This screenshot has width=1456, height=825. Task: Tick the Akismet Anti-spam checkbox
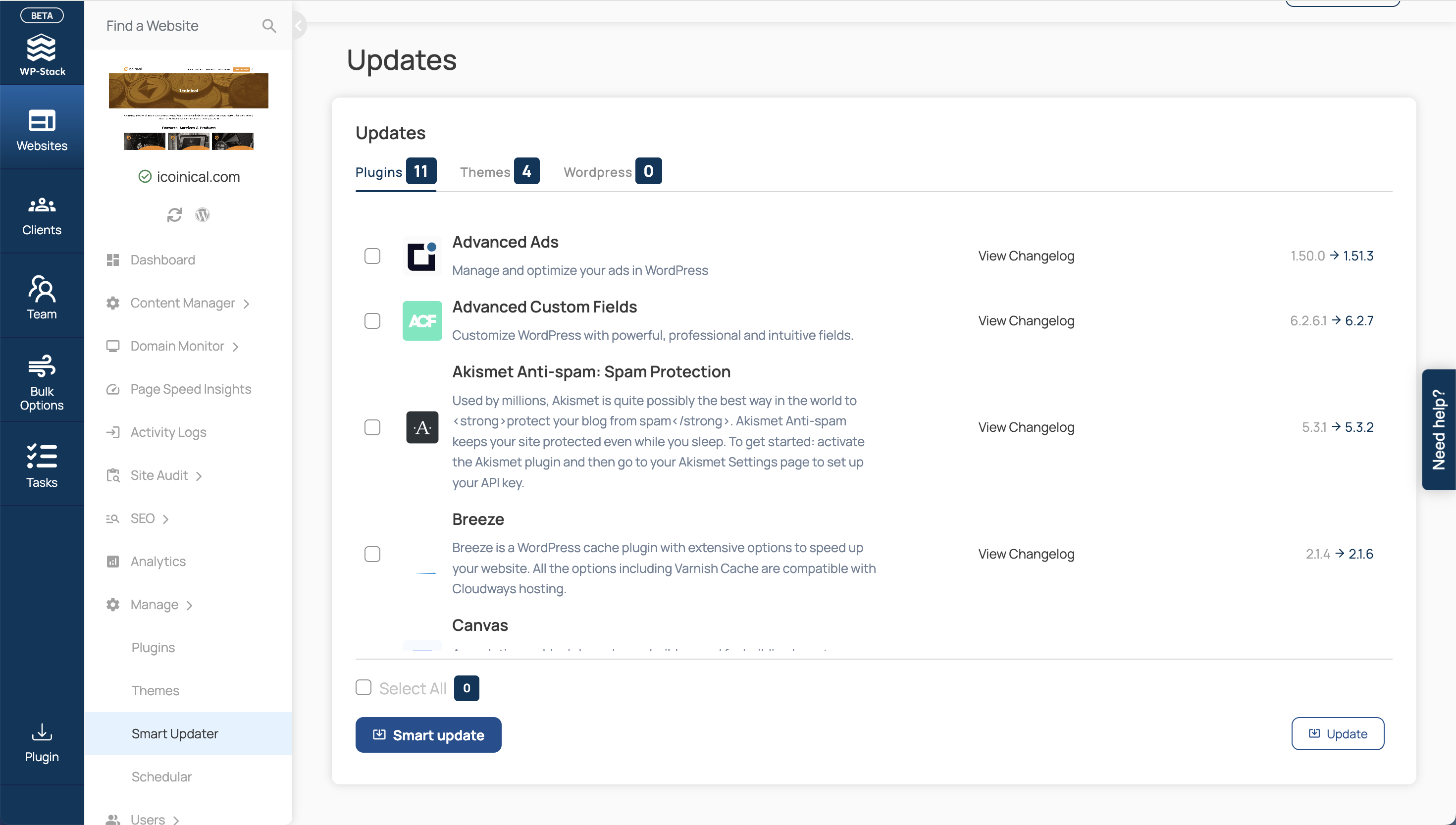tap(372, 427)
